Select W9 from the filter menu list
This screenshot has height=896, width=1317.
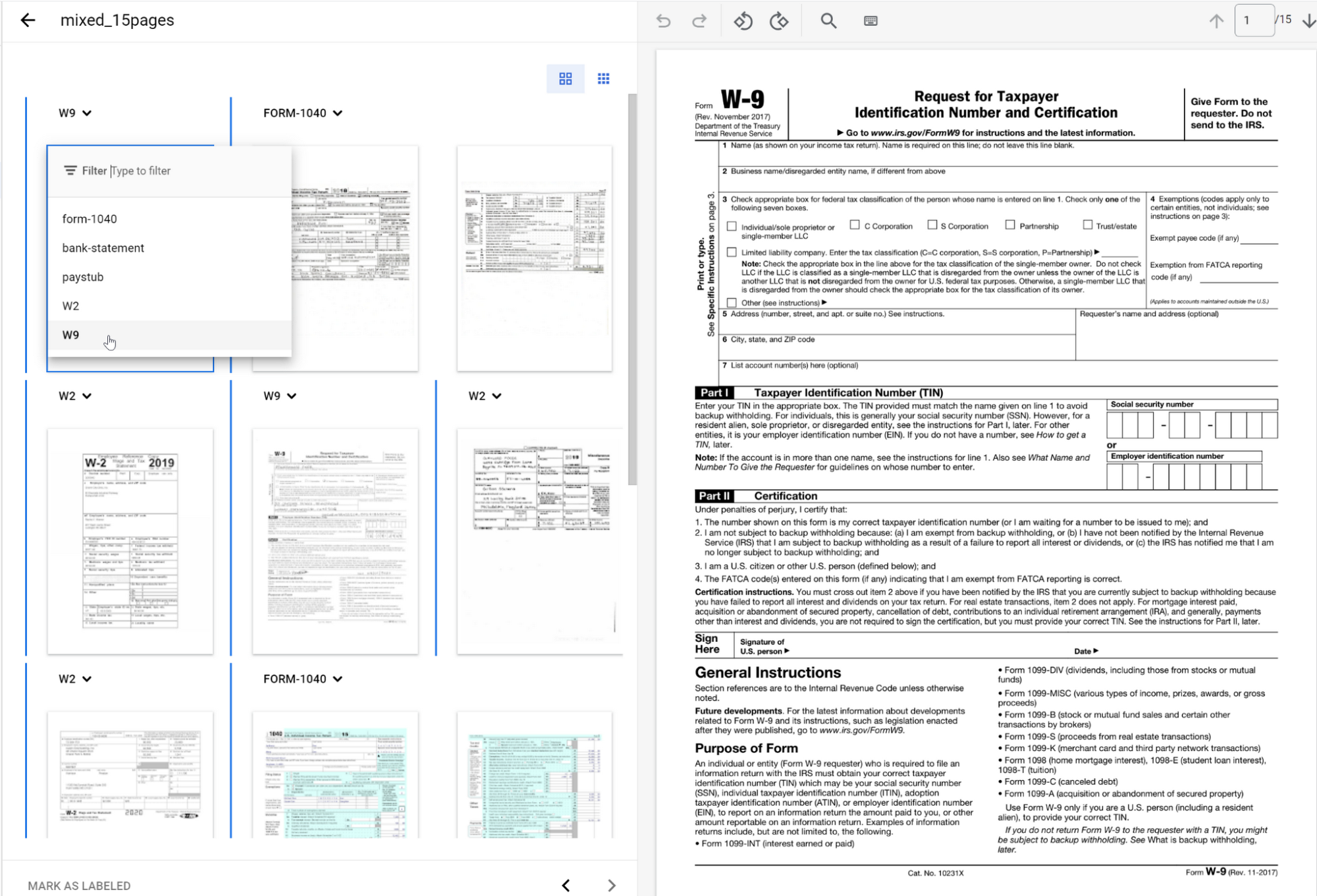pos(70,334)
